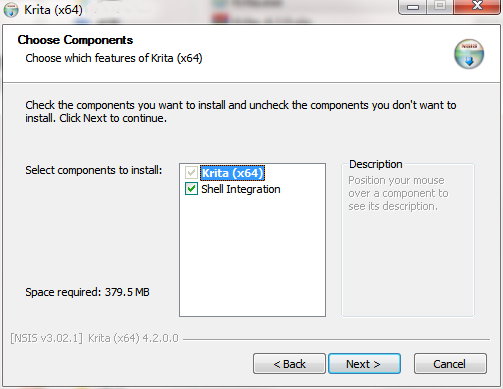The image size is (503, 389).
Task: Select the Shell Integration component label
Action: [241, 189]
